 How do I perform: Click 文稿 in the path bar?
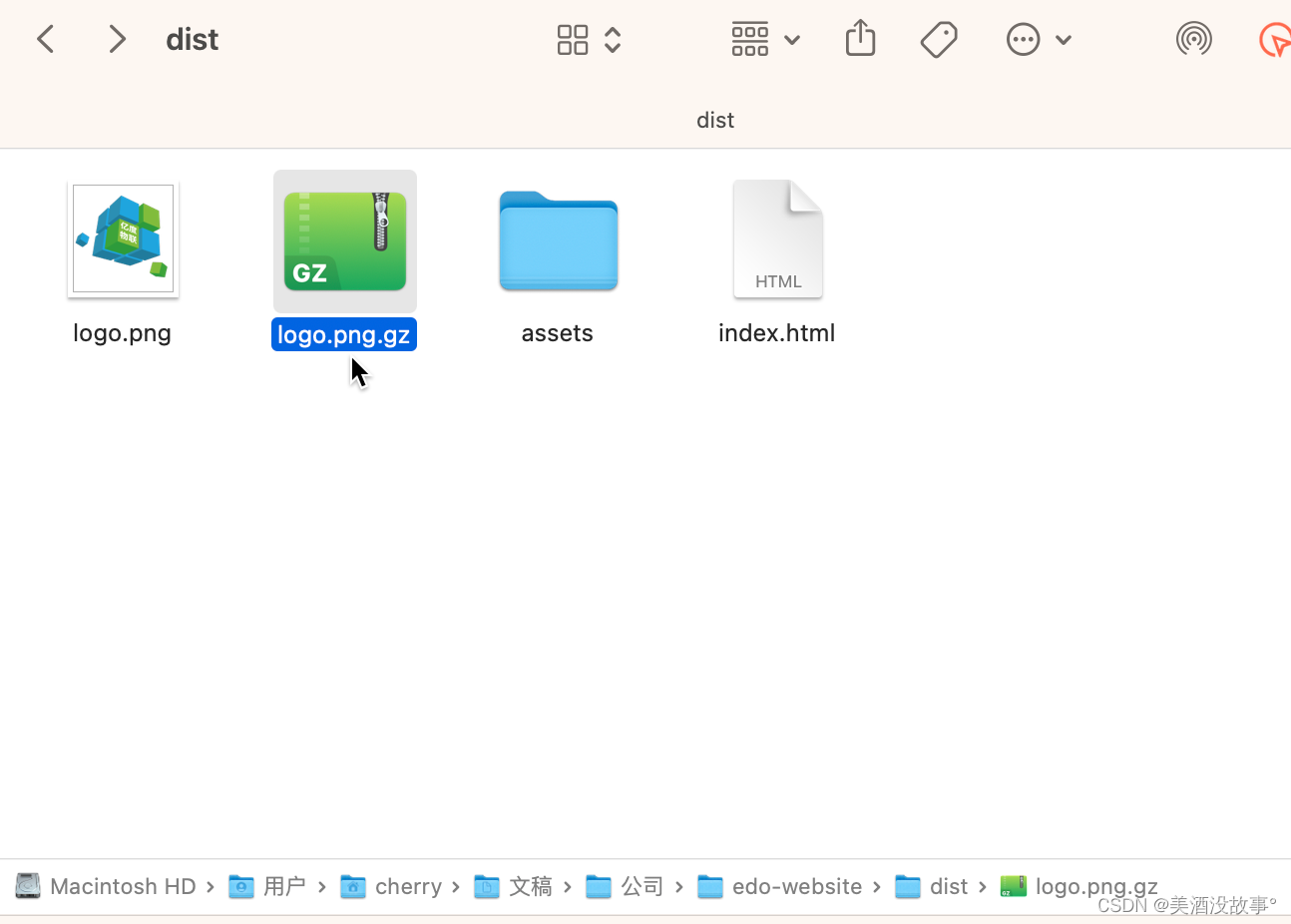[x=513, y=886]
